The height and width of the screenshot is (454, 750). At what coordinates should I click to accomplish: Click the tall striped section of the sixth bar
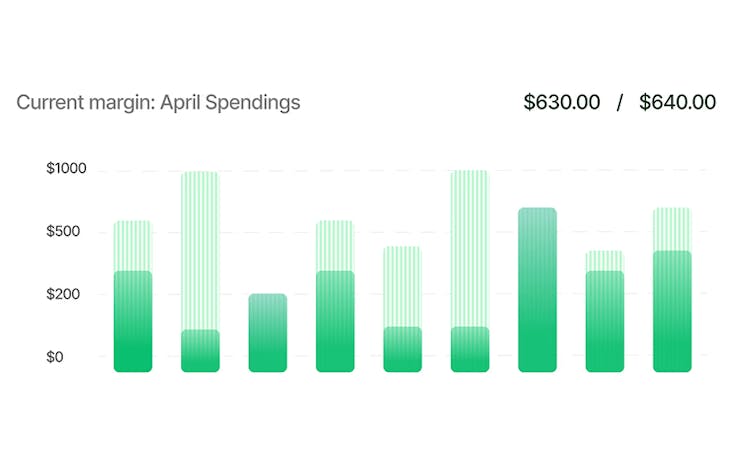[470, 248]
